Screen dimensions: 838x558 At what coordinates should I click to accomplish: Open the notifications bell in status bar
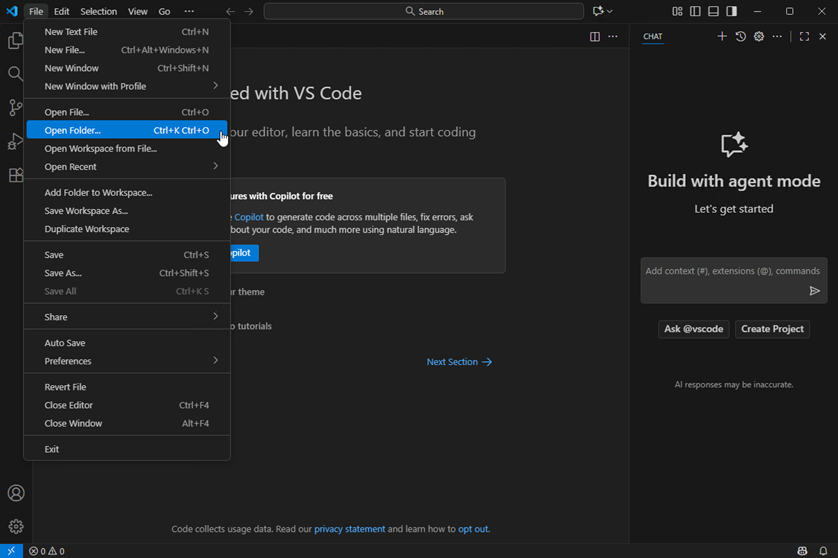click(823, 551)
